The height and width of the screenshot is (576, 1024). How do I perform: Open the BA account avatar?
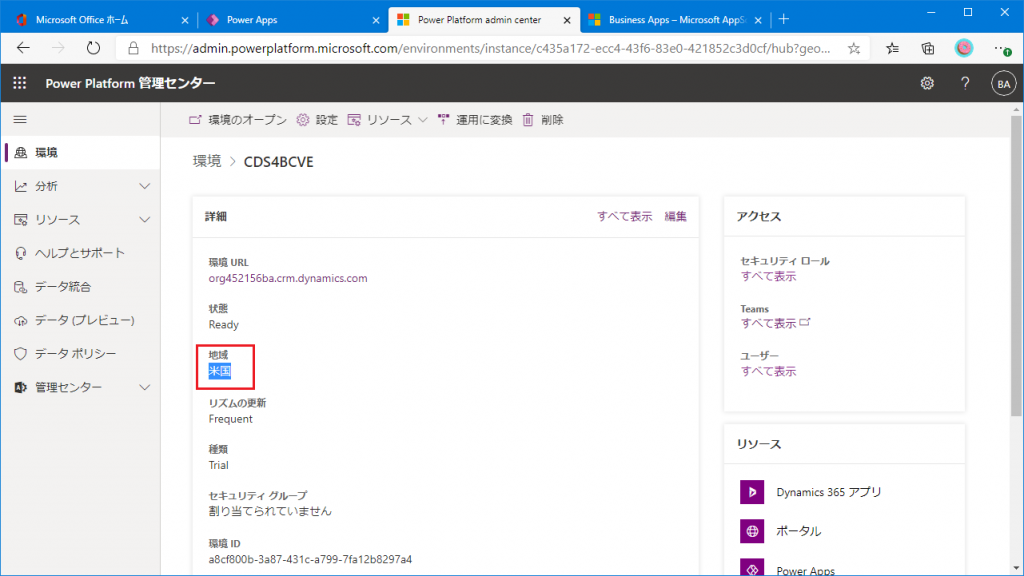click(x=1003, y=84)
